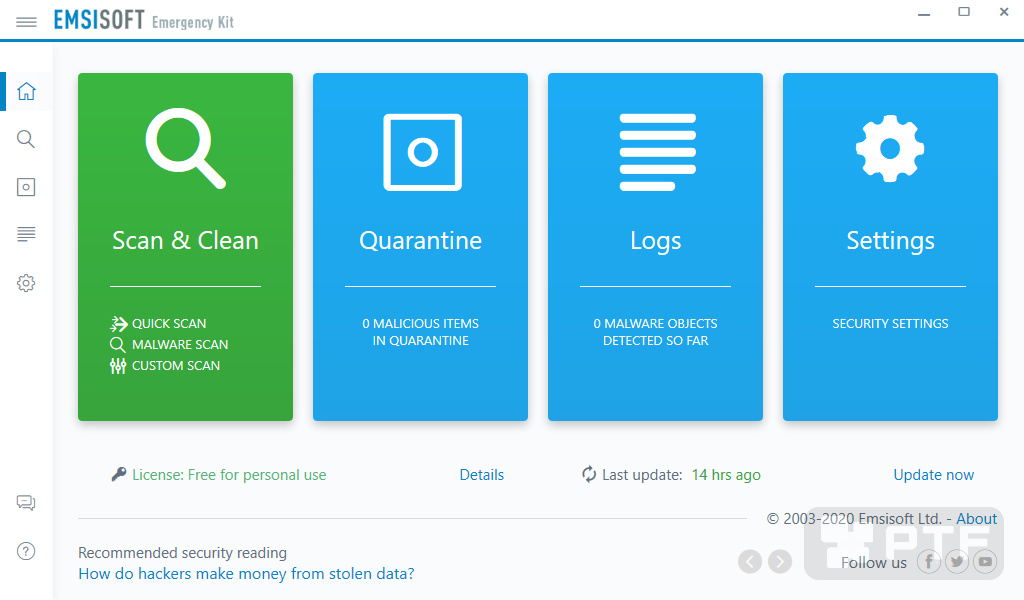Open Quarantine via sidebar icon
Viewport: 1024px width, 600px height.
[26, 187]
